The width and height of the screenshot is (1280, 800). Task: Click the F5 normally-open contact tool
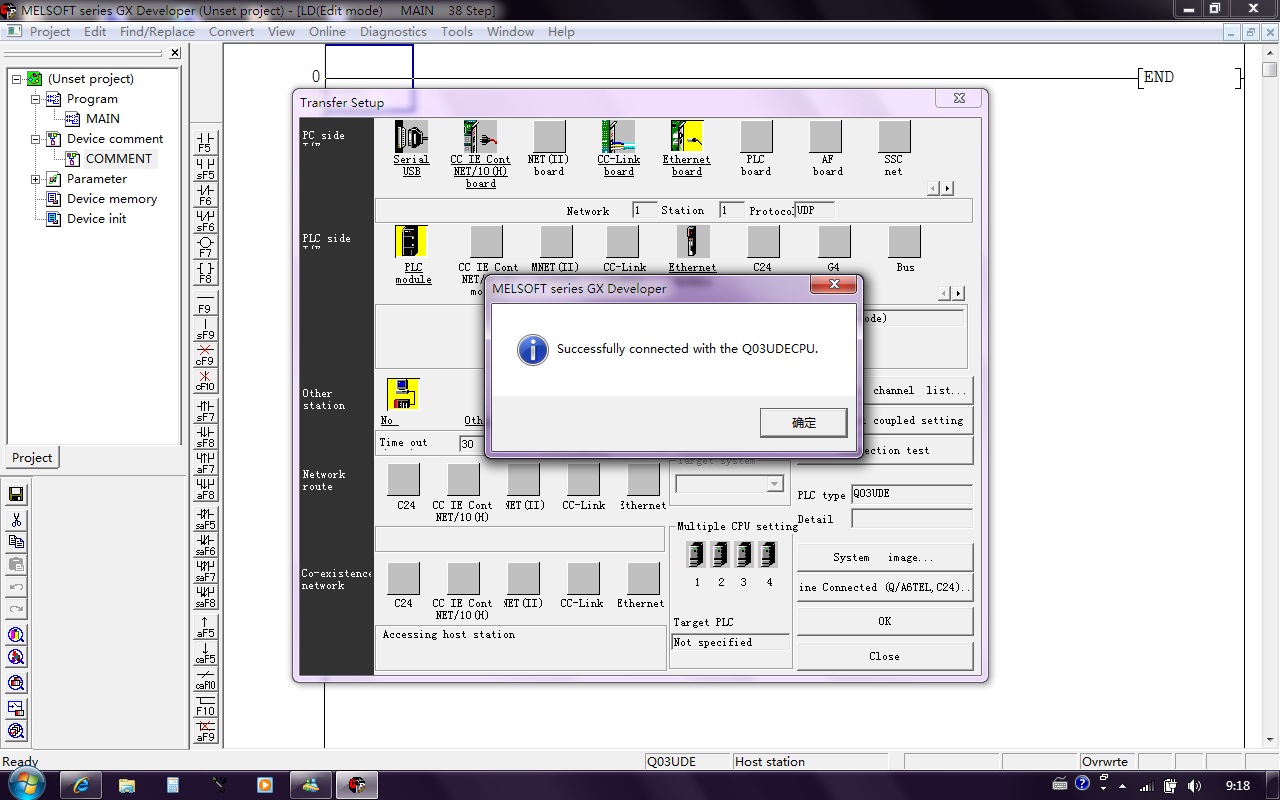pos(205,141)
